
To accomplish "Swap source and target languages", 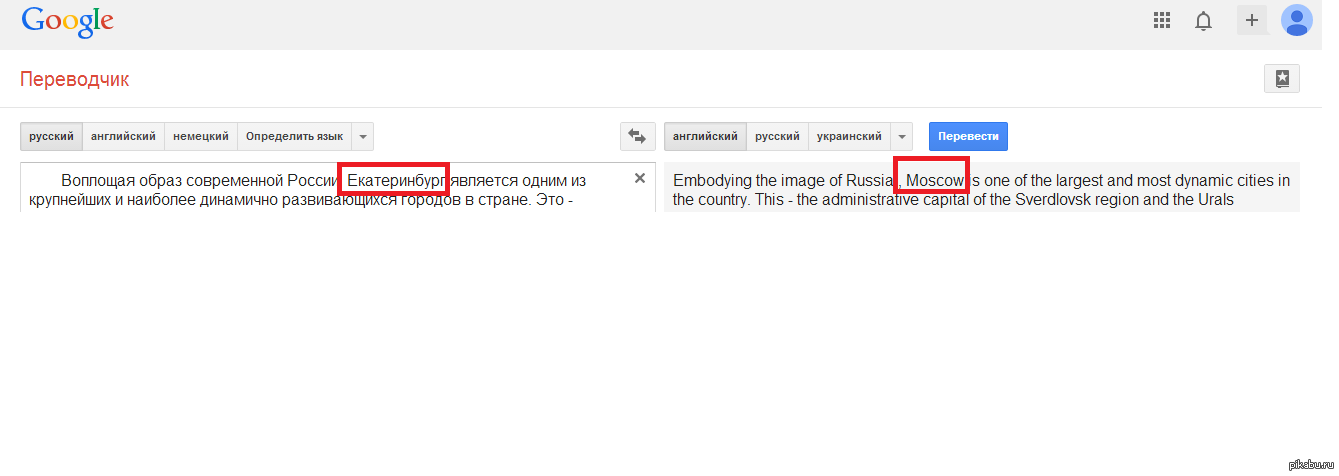I will click(x=637, y=136).
